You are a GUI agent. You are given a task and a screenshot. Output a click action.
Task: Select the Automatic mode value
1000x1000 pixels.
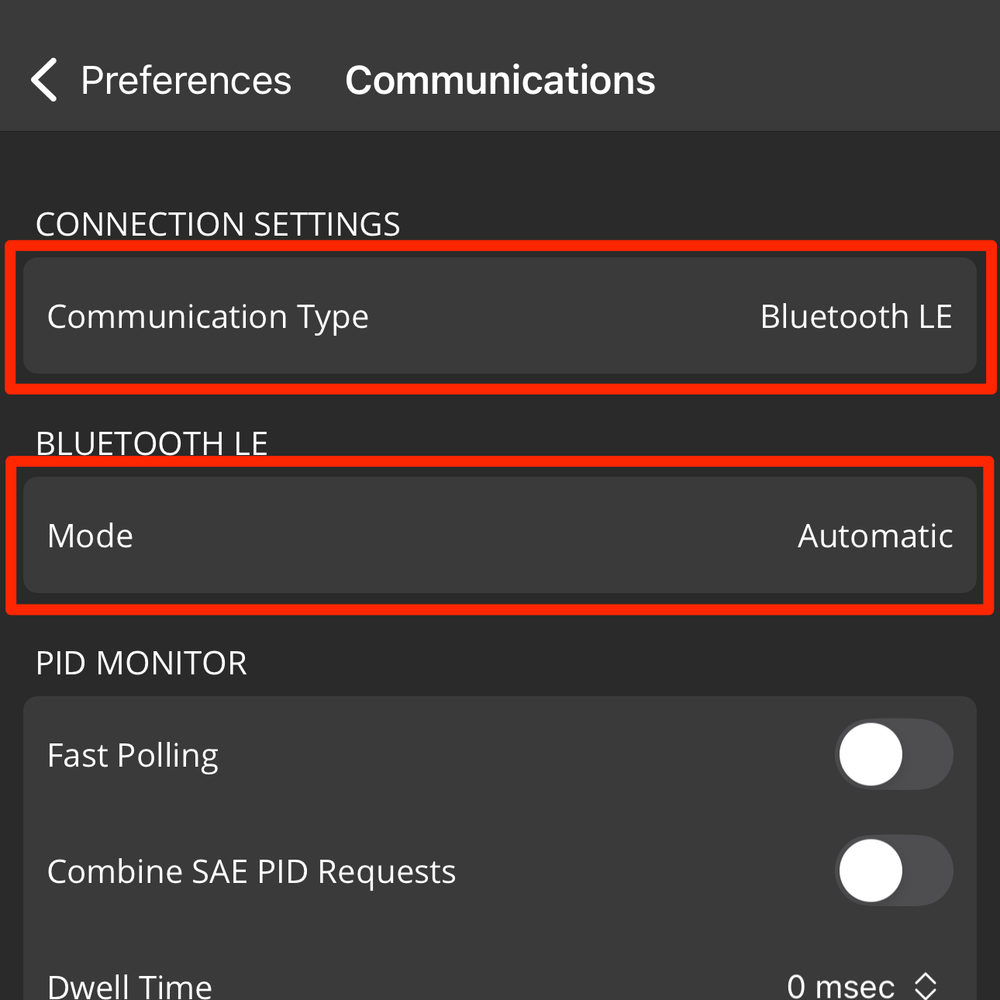click(875, 536)
